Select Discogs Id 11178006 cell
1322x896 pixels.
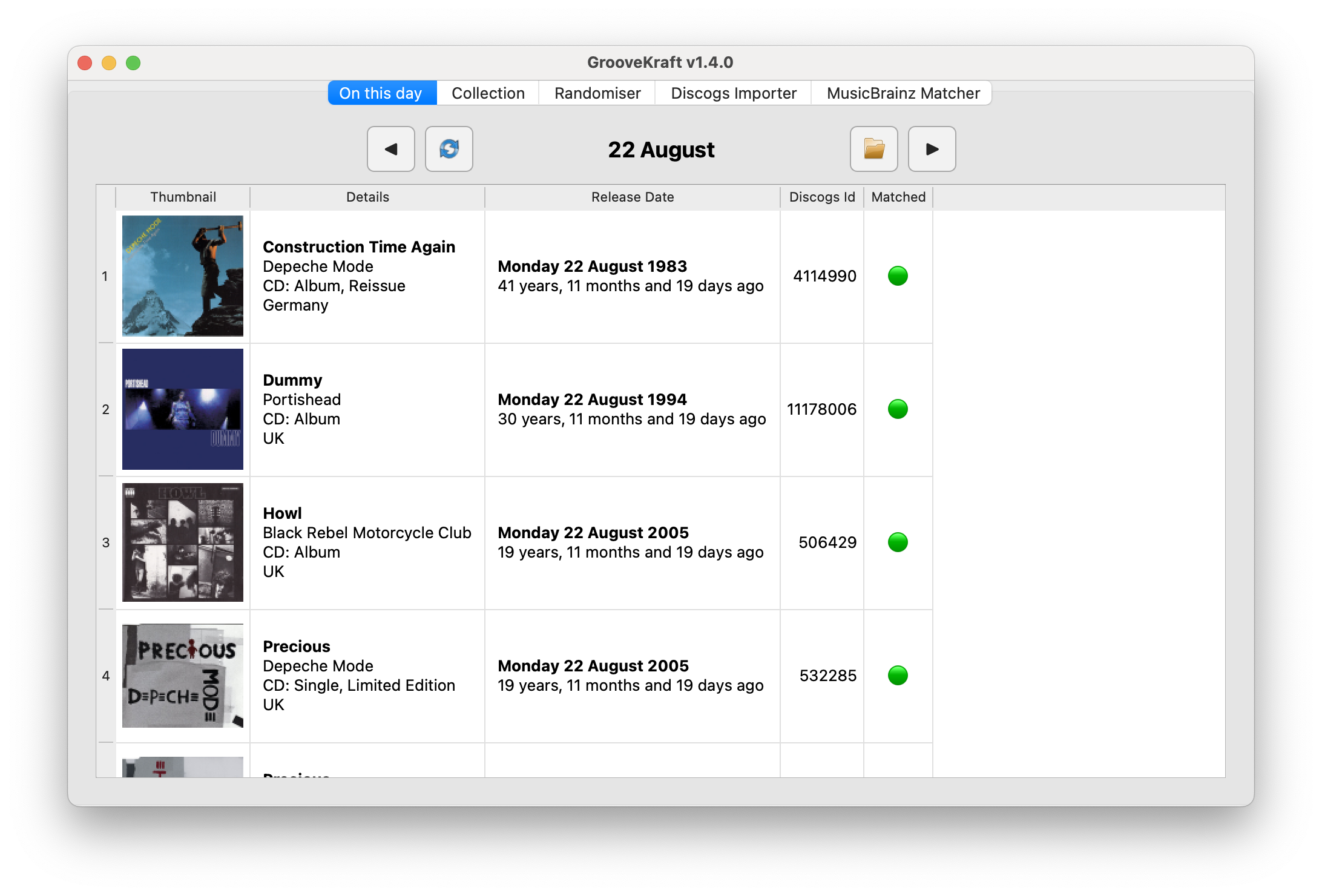(822, 410)
